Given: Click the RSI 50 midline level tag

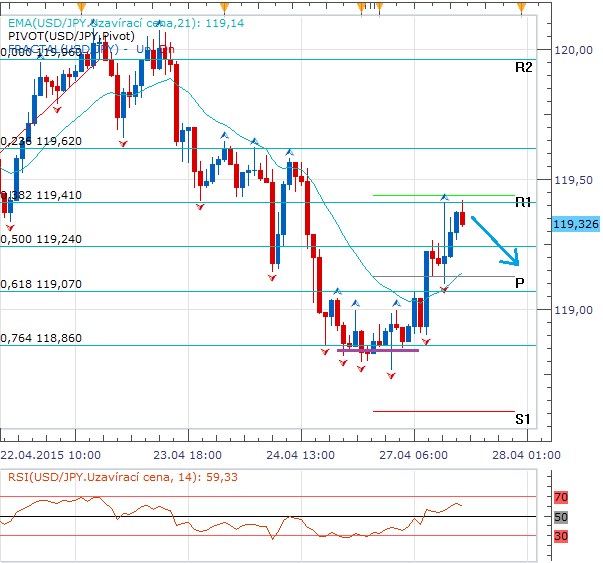Looking at the screenshot, I should coord(561,517).
